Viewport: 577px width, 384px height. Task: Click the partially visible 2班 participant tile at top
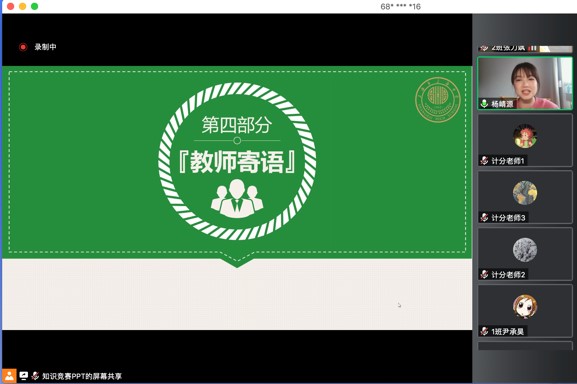pyautogui.click(x=525, y=48)
